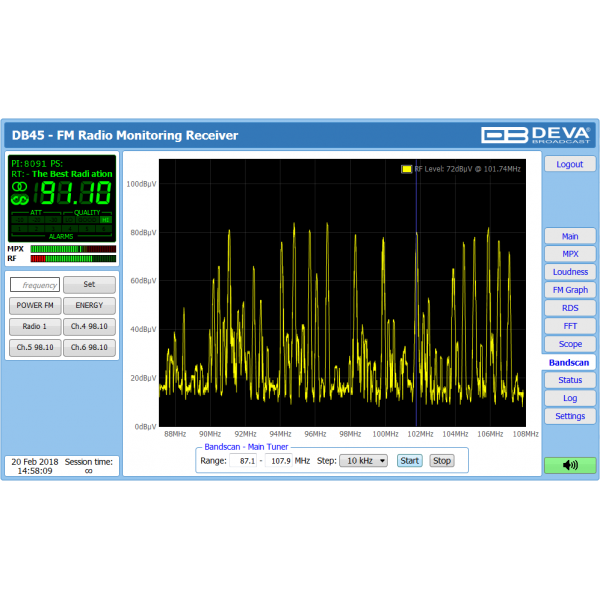Select preset Ch.4 98.10

click(x=89, y=326)
